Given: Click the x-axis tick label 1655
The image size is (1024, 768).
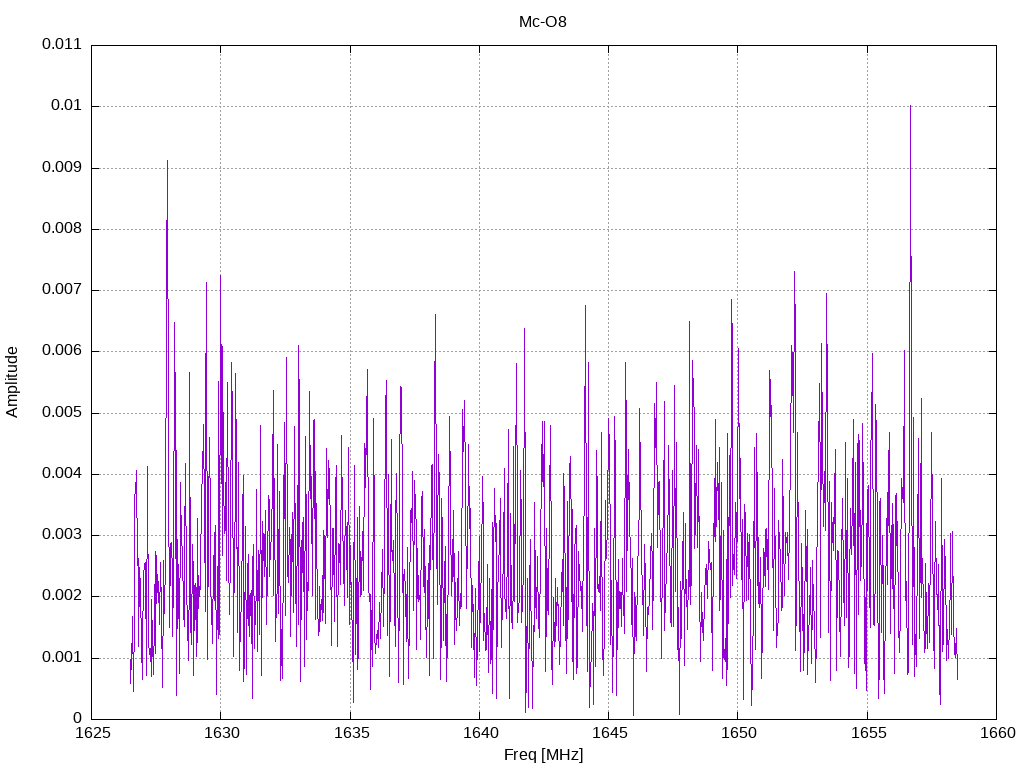Looking at the screenshot, I should tap(868, 733).
